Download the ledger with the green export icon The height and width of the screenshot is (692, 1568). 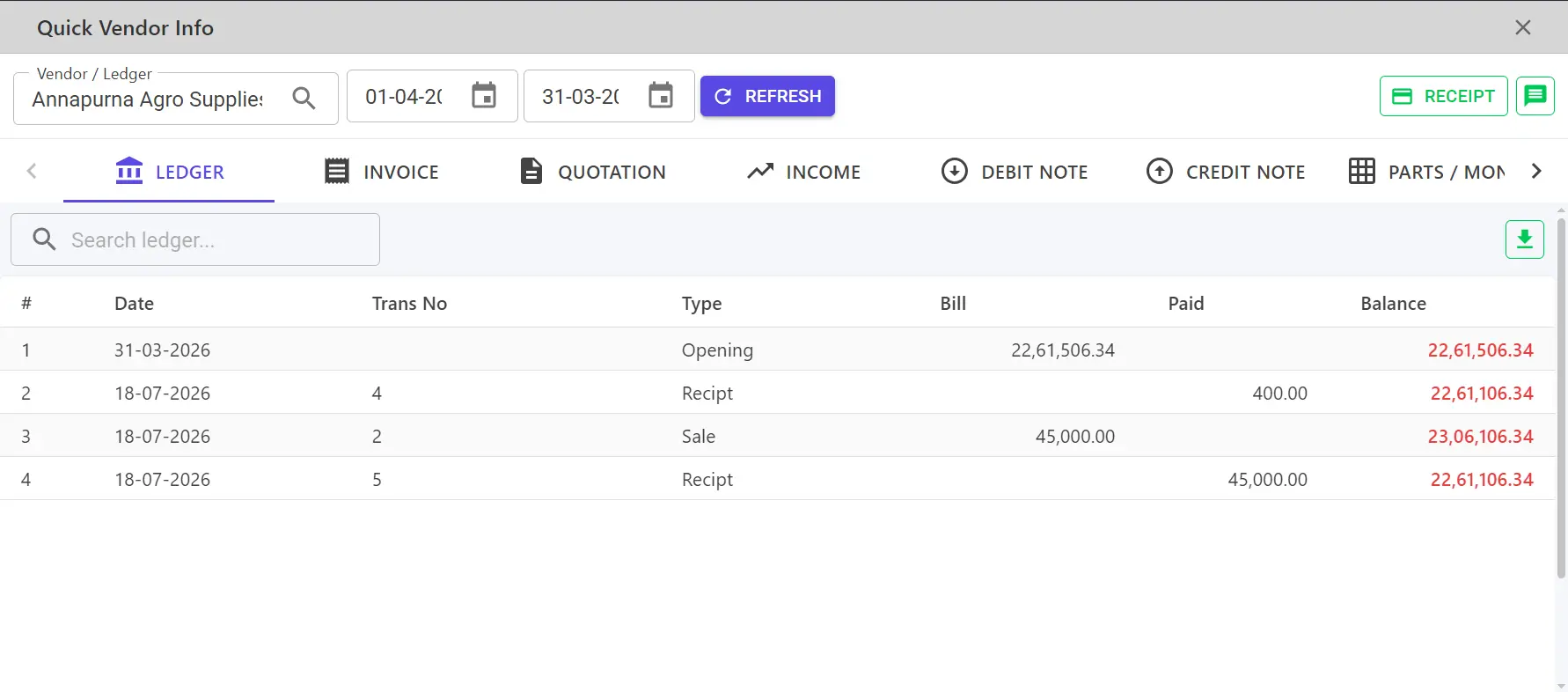tap(1525, 239)
